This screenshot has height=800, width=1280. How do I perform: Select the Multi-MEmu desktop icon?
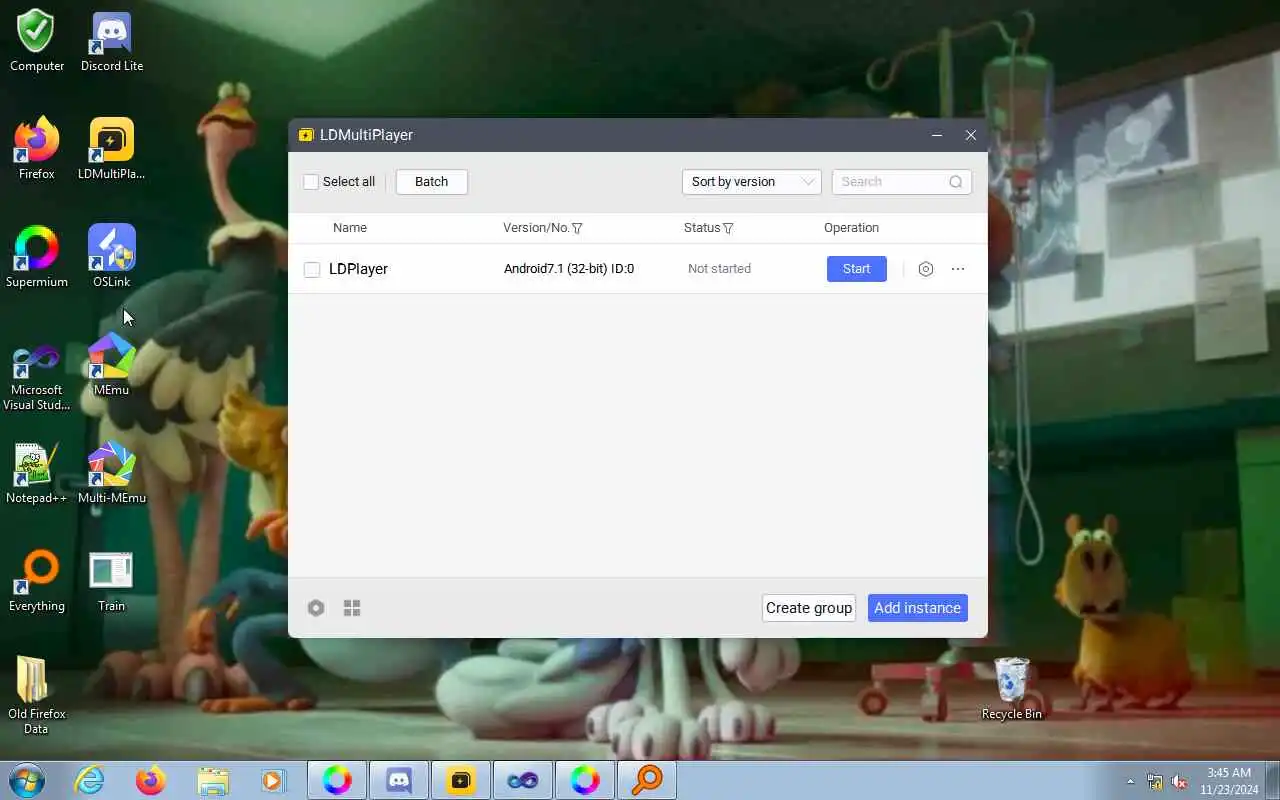point(112,473)
